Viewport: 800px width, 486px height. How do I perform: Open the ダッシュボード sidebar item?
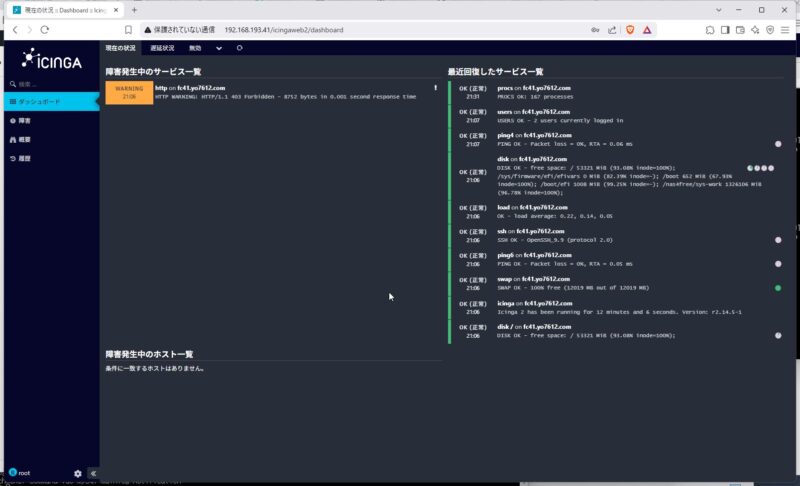point(52,101)
